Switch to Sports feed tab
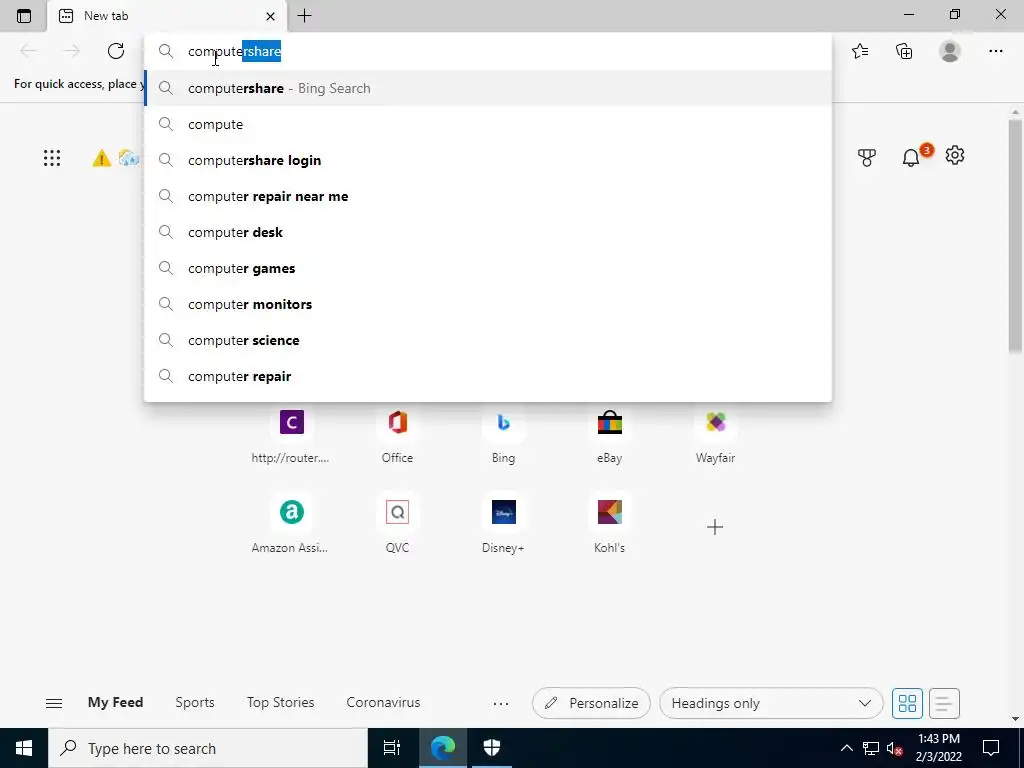 (x=195, y=703)
